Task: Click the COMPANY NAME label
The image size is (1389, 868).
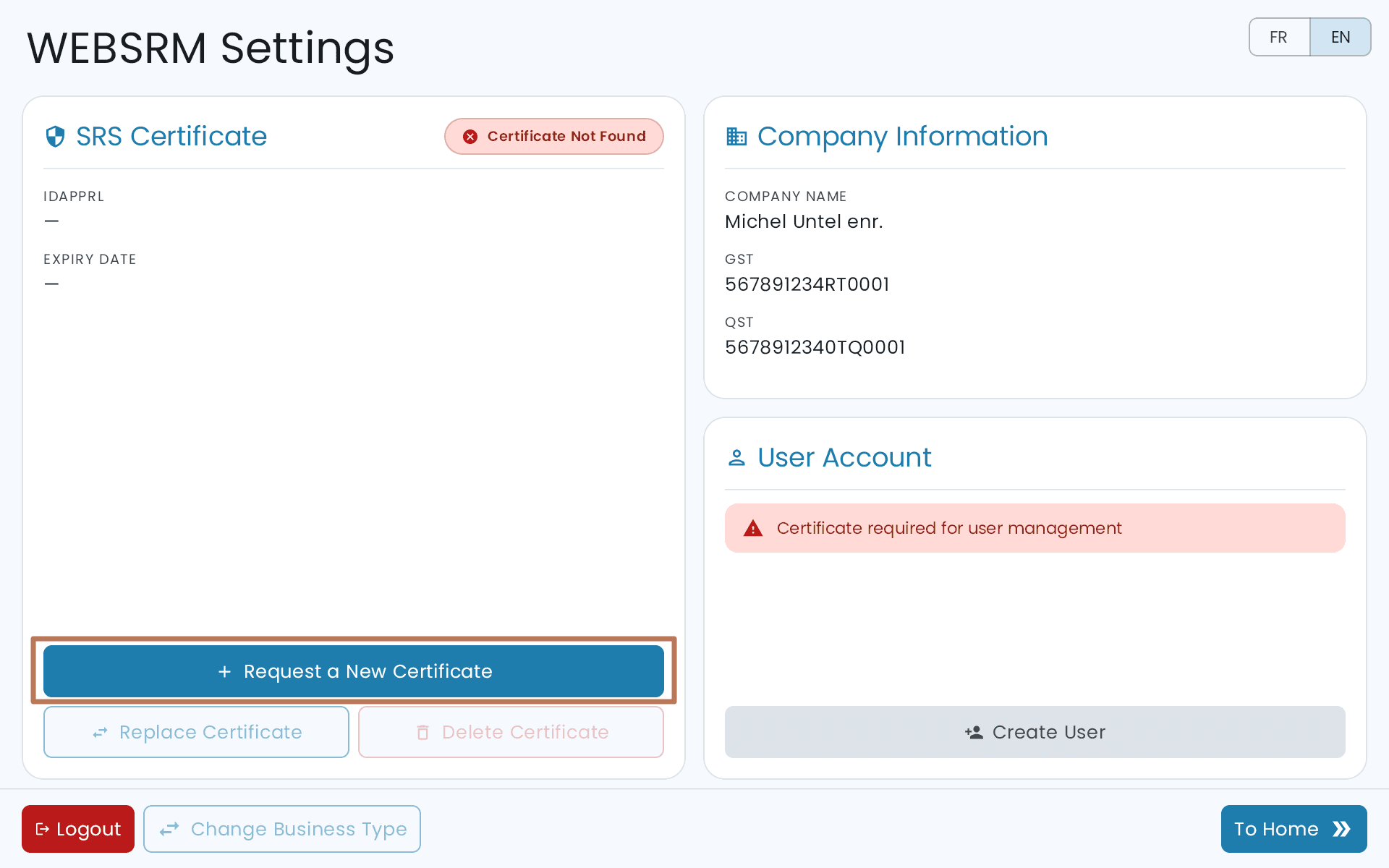Action: coord(786,197)
